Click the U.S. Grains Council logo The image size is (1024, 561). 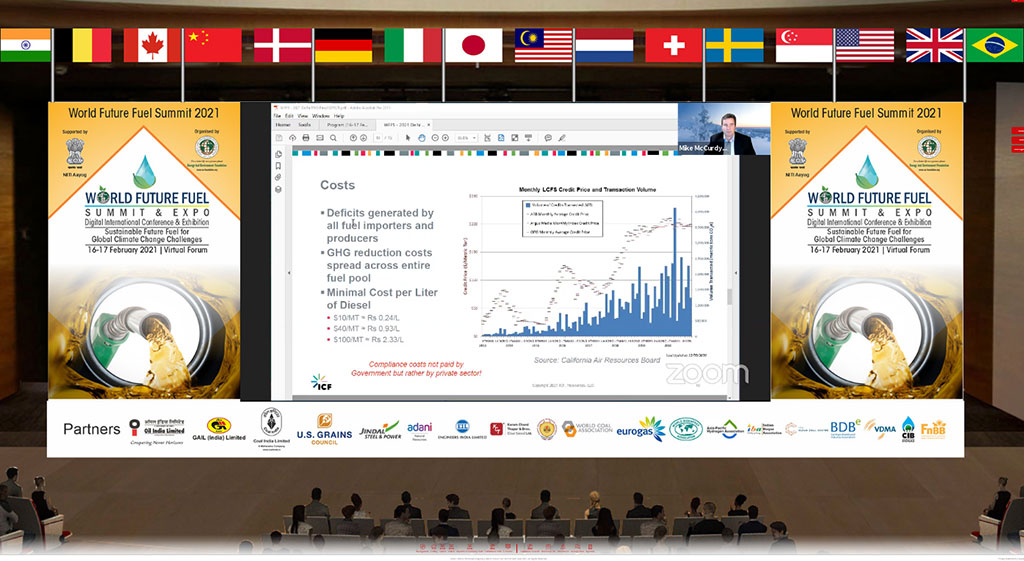coord(324,430)
